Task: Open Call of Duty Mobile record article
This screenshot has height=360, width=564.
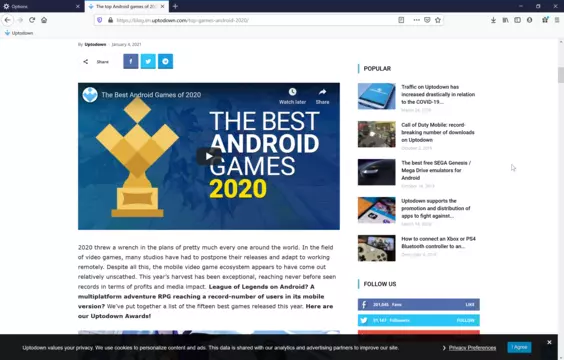Action: click(x=438, y=132)
